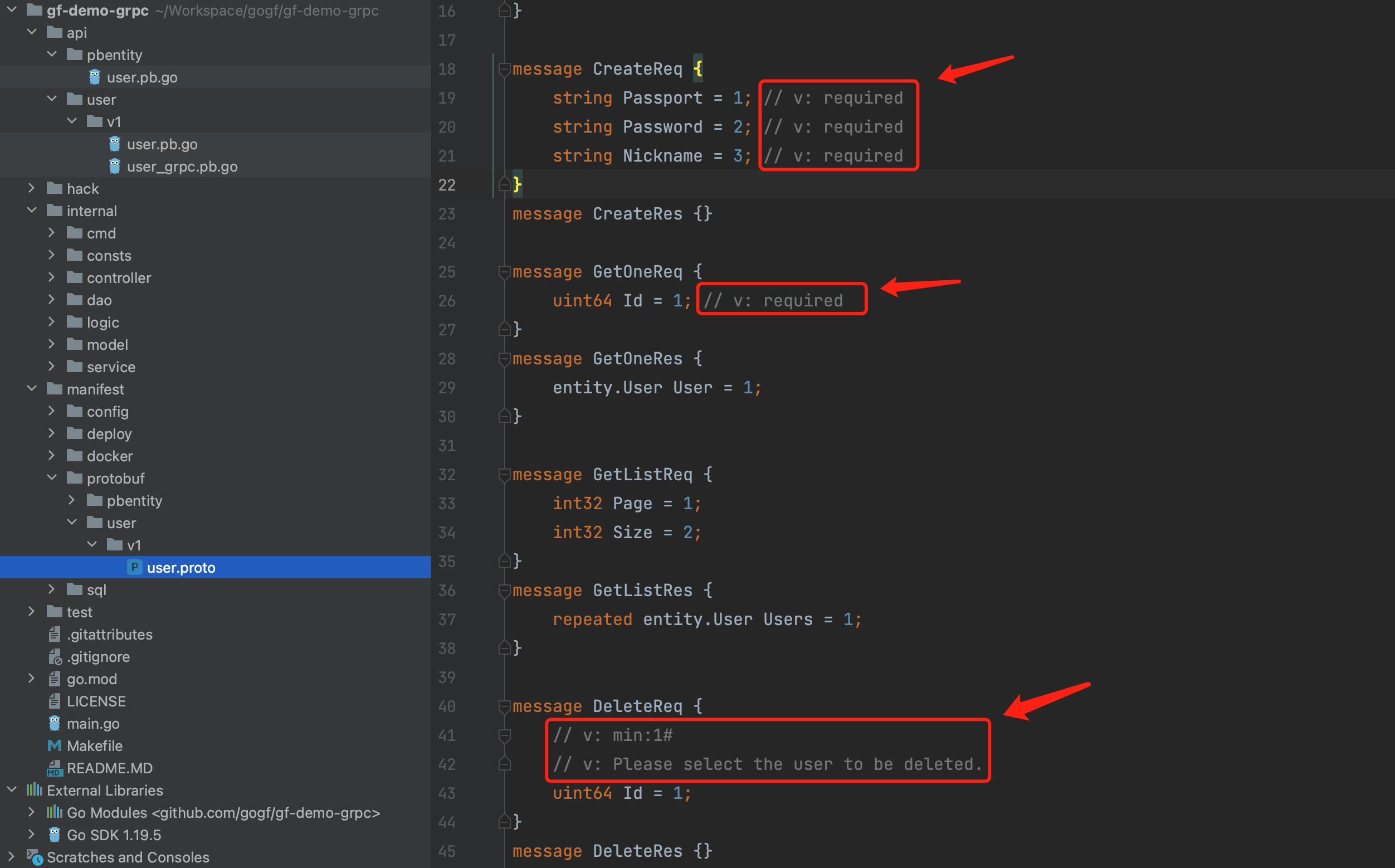Open user.pb.go under the pbentity folder

pyautogui.click(x=142, y=77)
